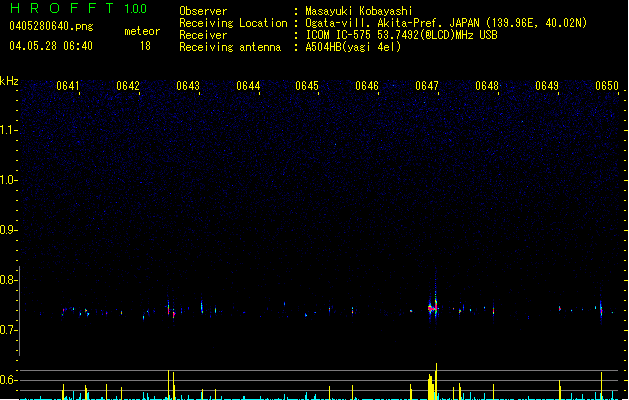Image resolution: width=629 pixels, height=400 pixels.
Task: Click the observer name Masayuki Kobayashi
Action: [359, 11]
